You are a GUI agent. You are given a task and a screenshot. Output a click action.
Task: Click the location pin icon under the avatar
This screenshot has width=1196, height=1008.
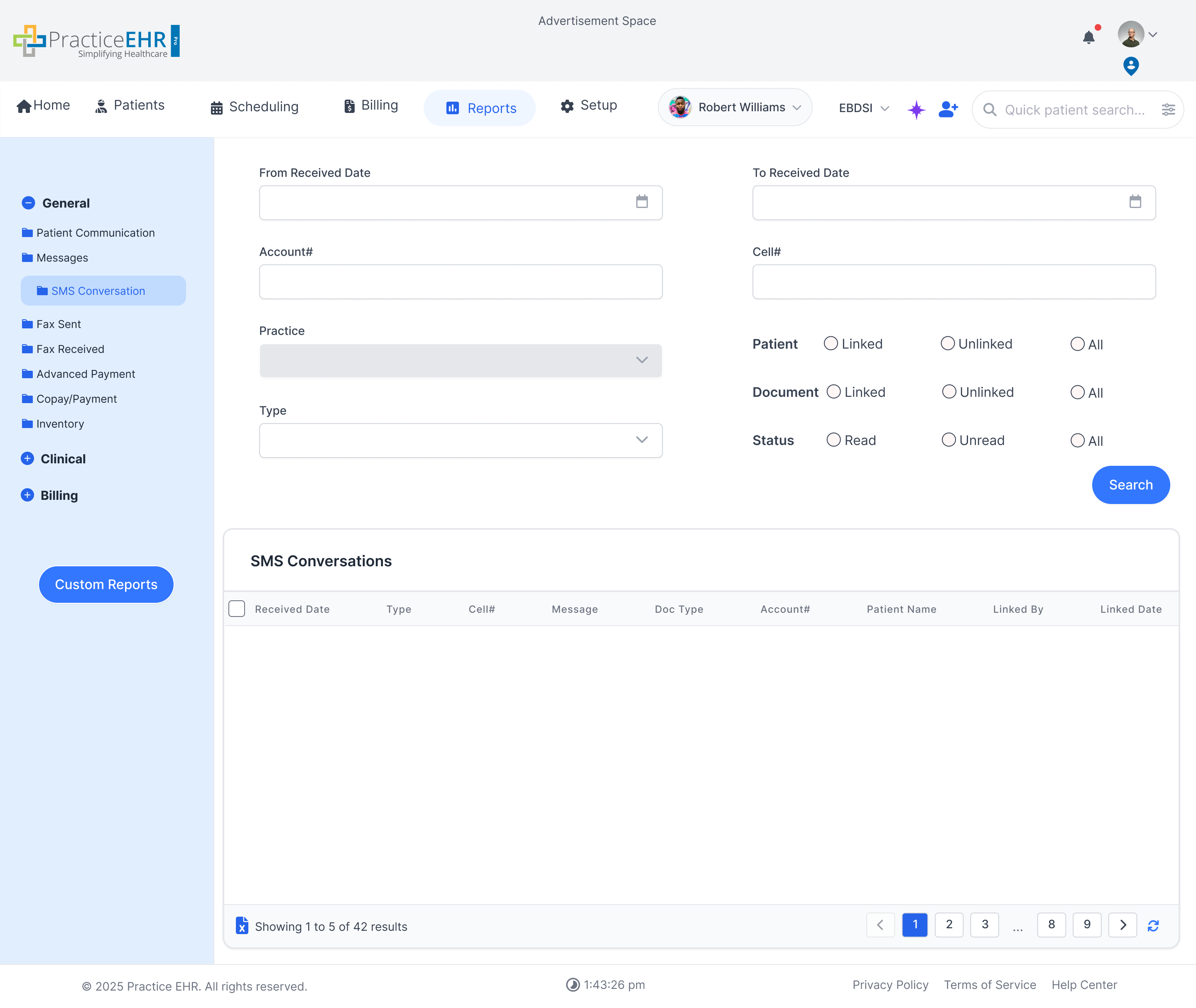pyautogui.click(x=1130, y=66)
